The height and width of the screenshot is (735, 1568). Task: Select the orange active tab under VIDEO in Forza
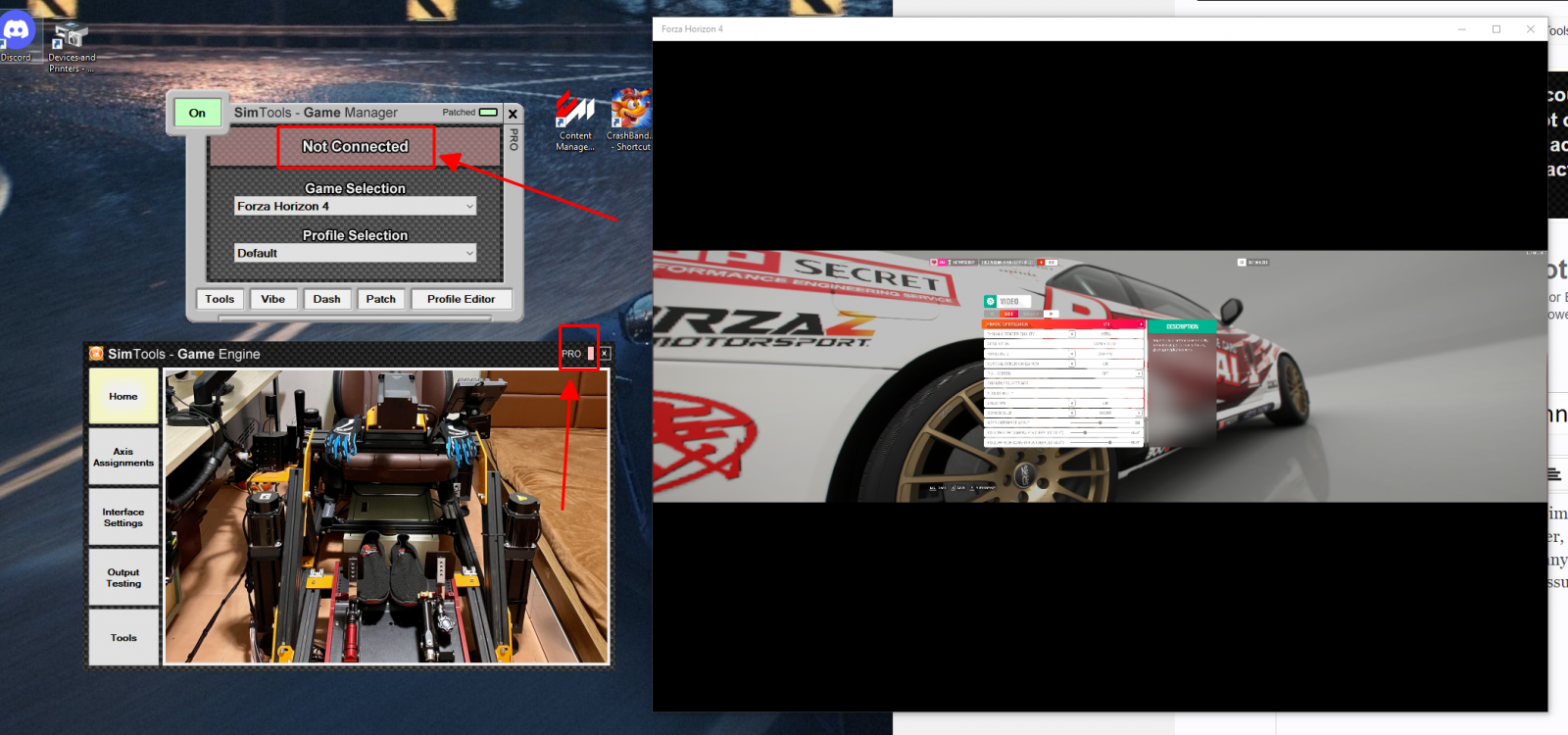click(1008, 314)
